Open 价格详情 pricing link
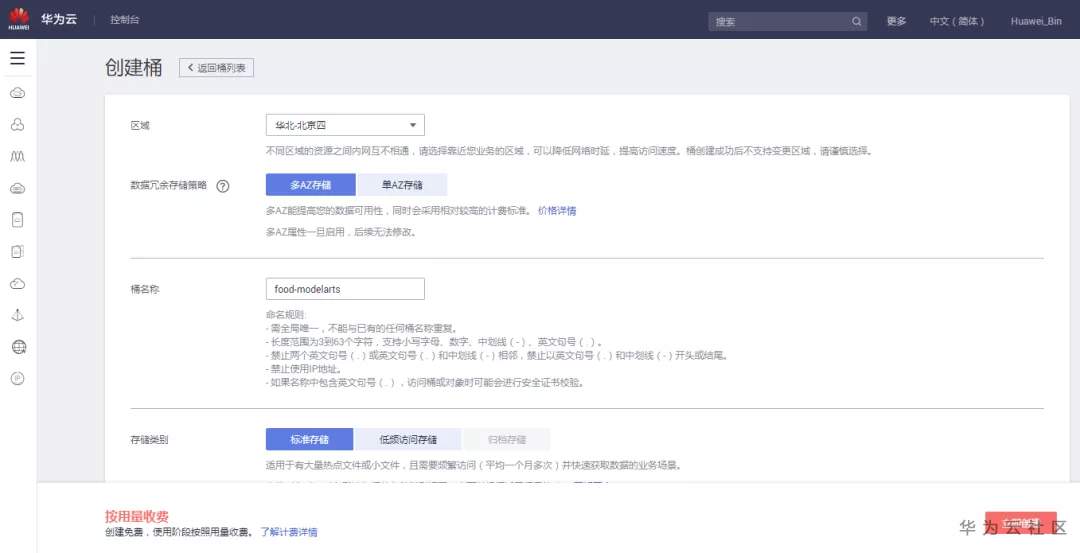1080x553 pixels. pyautogui.click(x=557, y=211)
